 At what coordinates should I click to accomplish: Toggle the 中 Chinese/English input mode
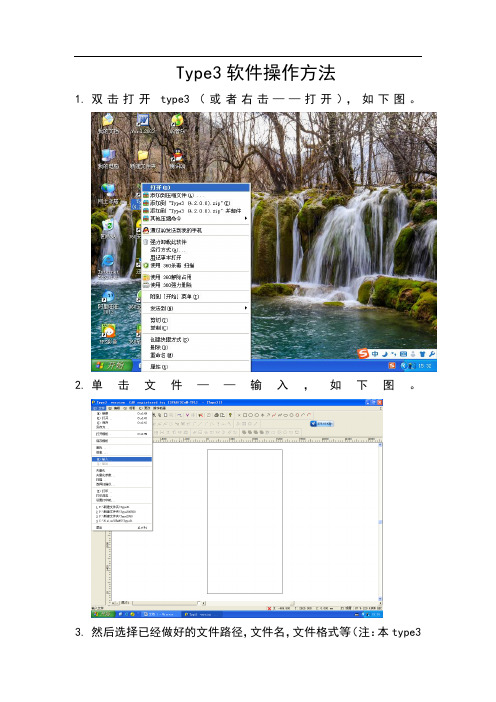[x=375, y=354]
